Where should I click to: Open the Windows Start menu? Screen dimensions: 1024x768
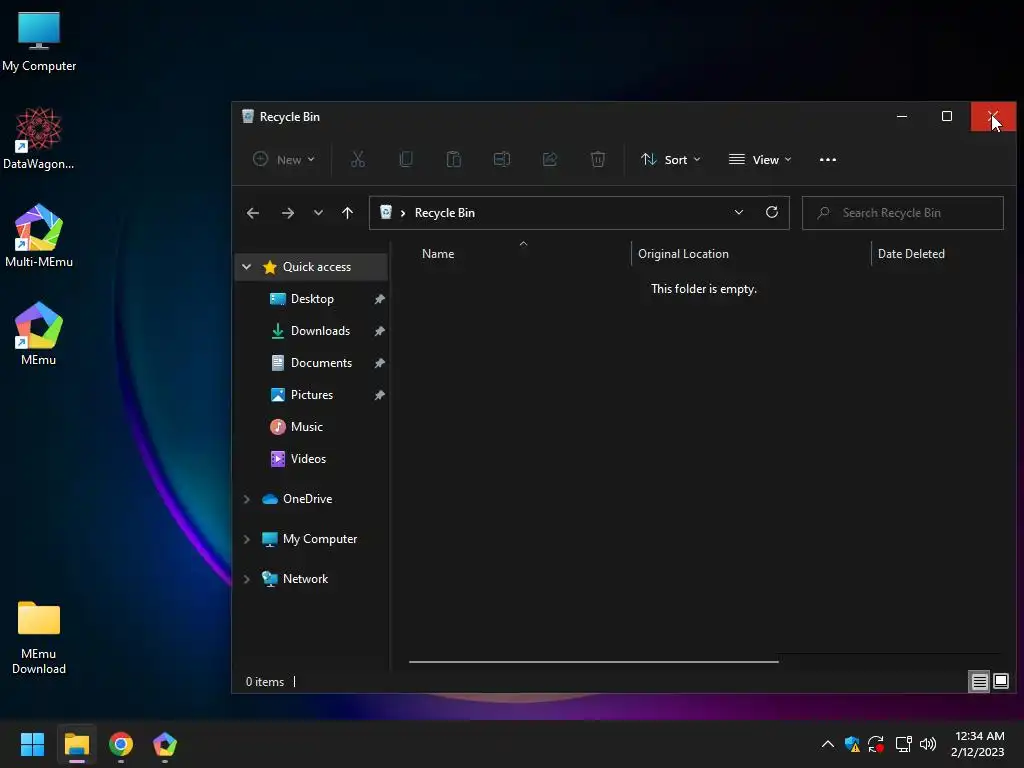tap(32, 744)
